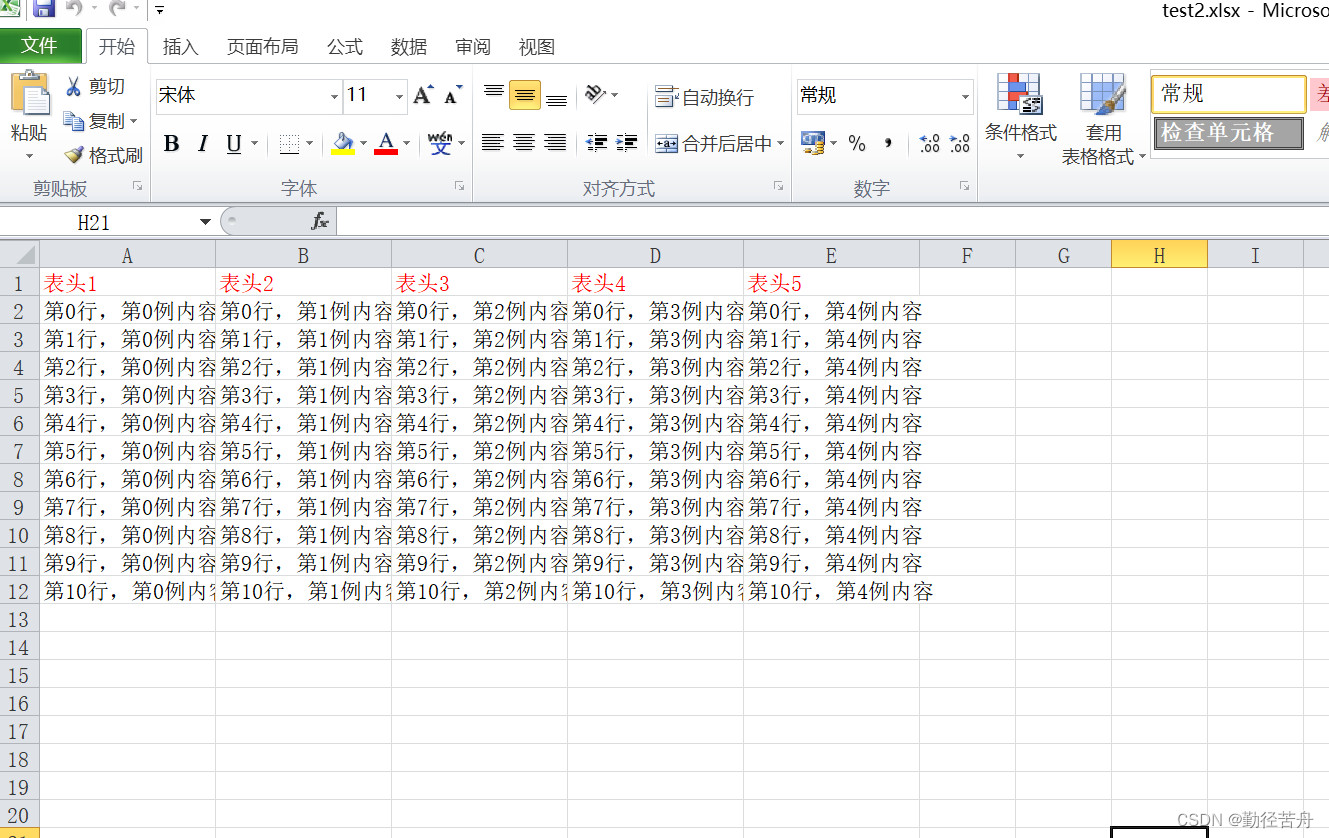Screen dimensions: 1329x838
Task: Click the Decrease Decimal icon
Action: click(x=960, y=144)
